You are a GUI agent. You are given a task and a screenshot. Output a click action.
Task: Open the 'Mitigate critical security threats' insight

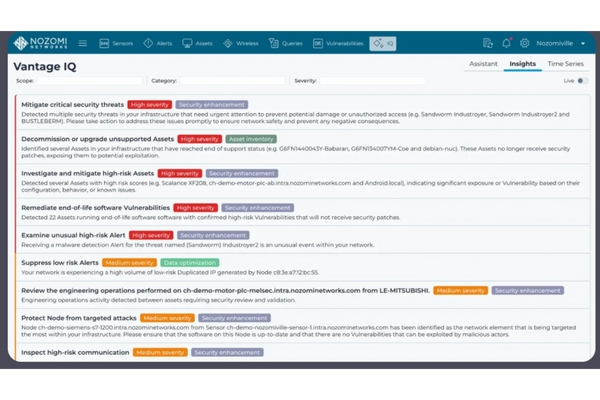[72, 104]
